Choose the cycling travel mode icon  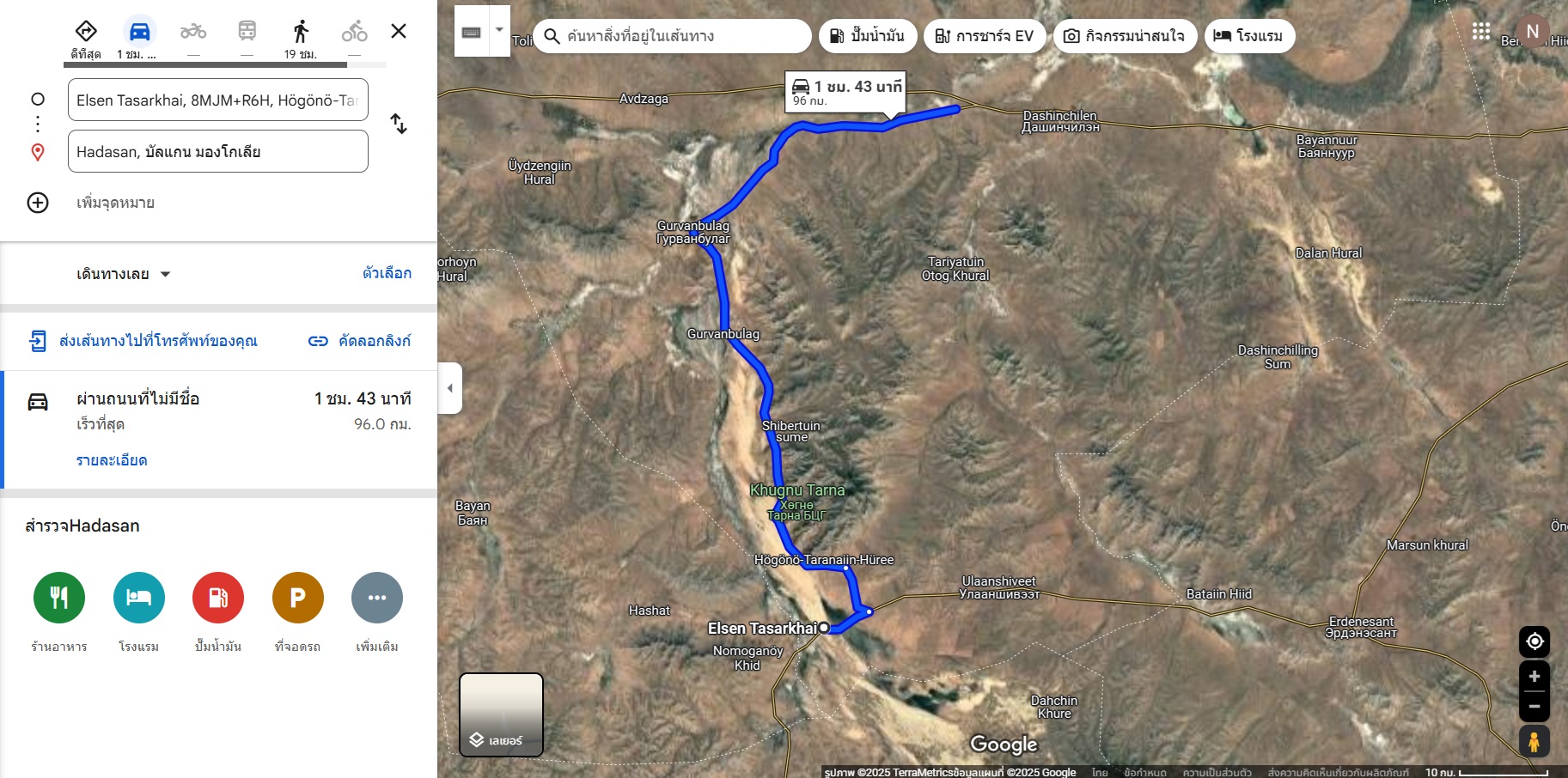pos(354,32)
